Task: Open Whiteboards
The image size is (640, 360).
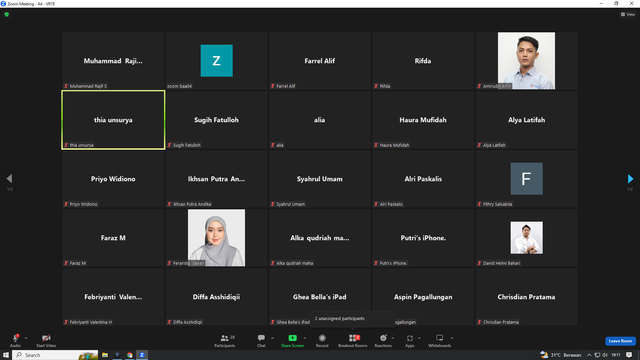Action: pyautogui.click(x=440, y=340)
